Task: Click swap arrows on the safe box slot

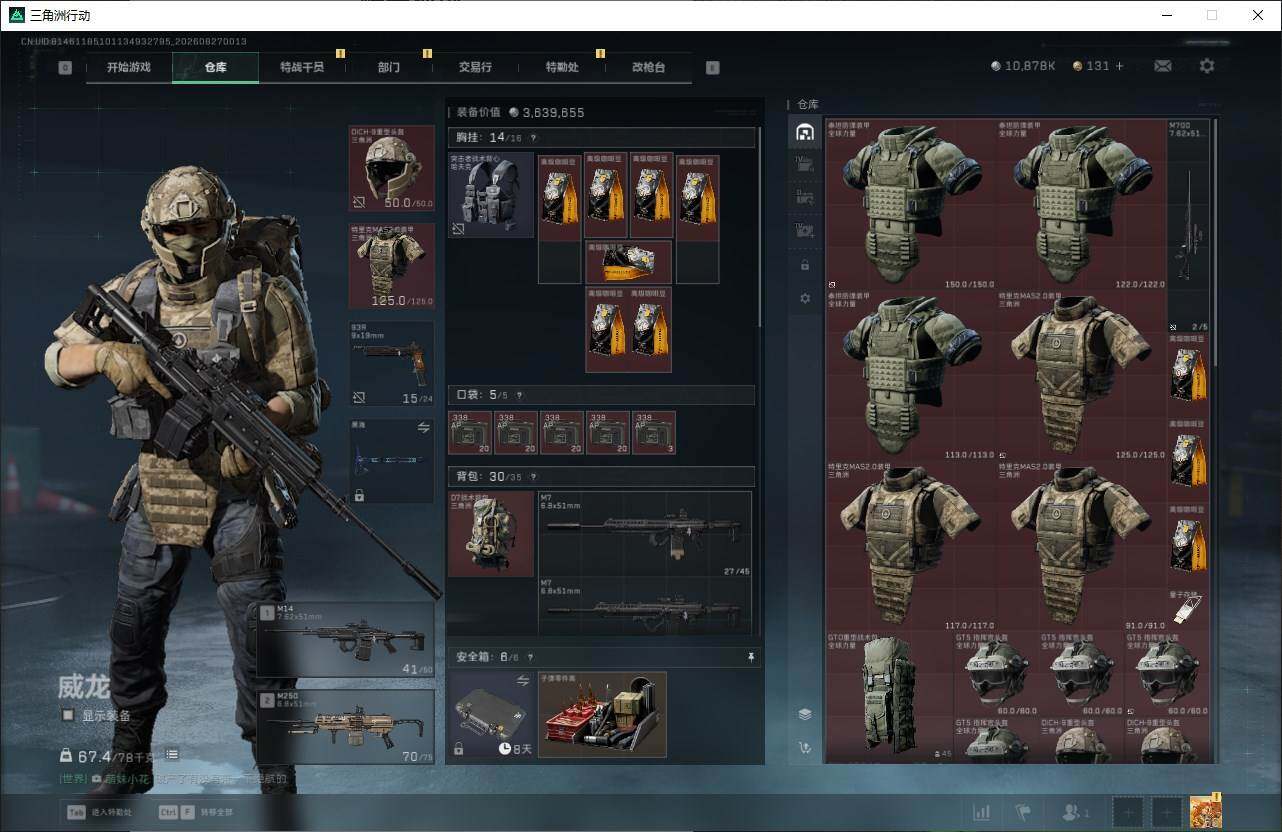Action: point(521,680)
